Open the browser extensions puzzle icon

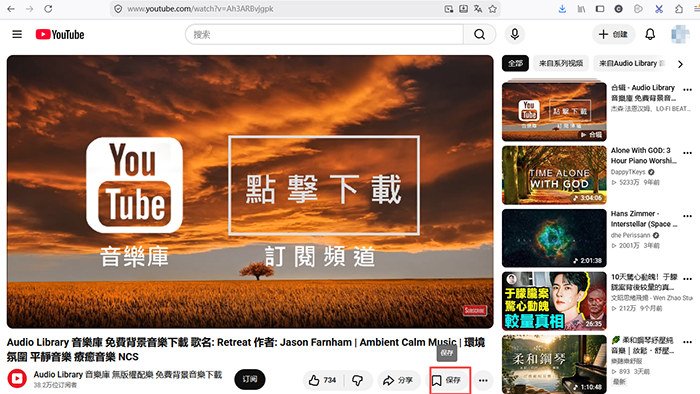click(x=679, y=9)
